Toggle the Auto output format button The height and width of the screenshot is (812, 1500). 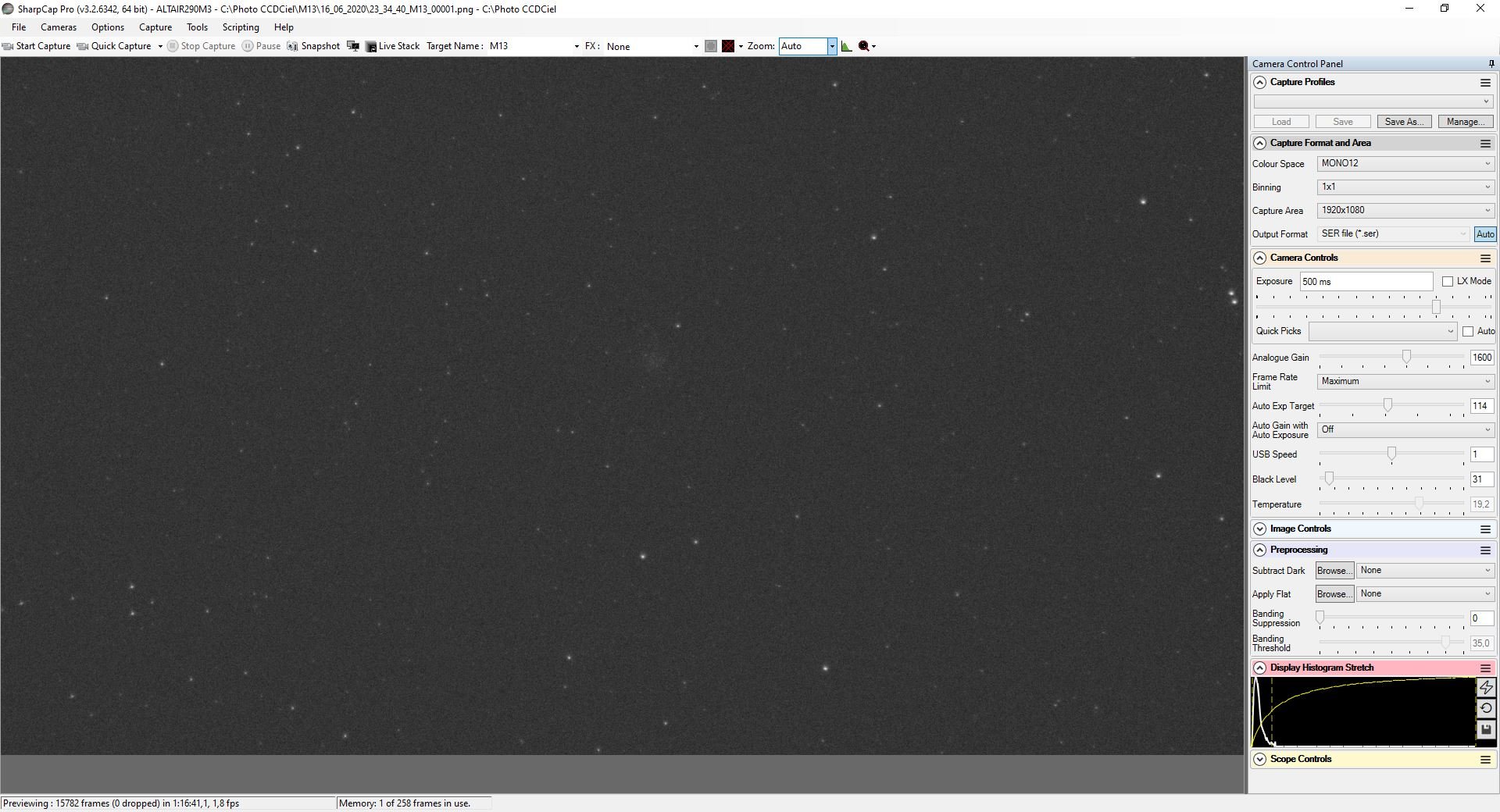pyautogui.click(x=1484, y=234)
